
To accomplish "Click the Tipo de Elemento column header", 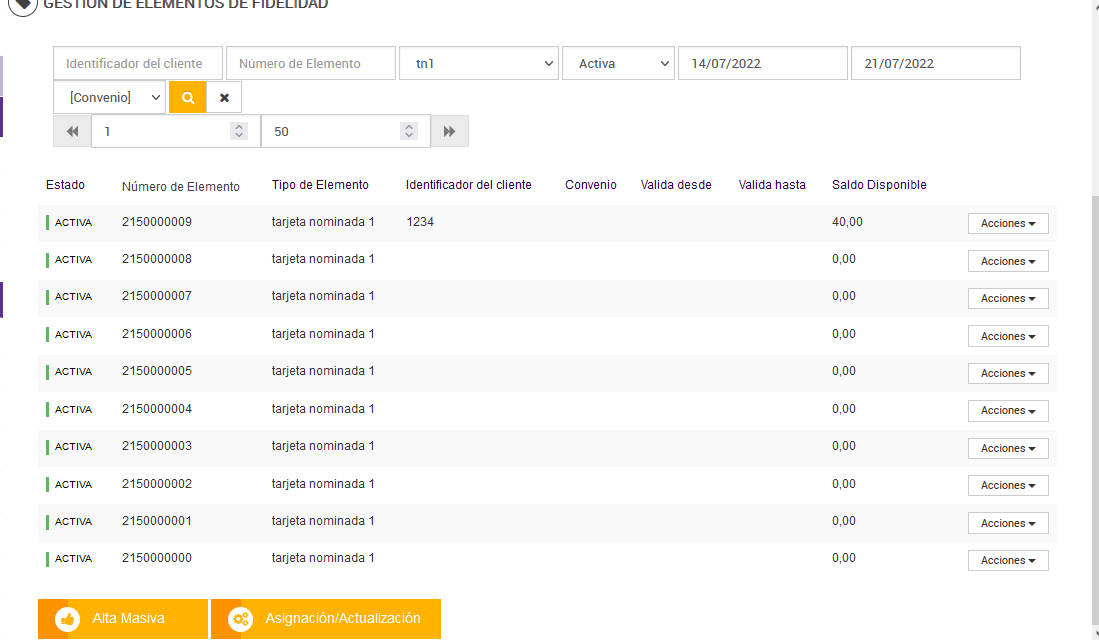I will [x=320, y=185].
